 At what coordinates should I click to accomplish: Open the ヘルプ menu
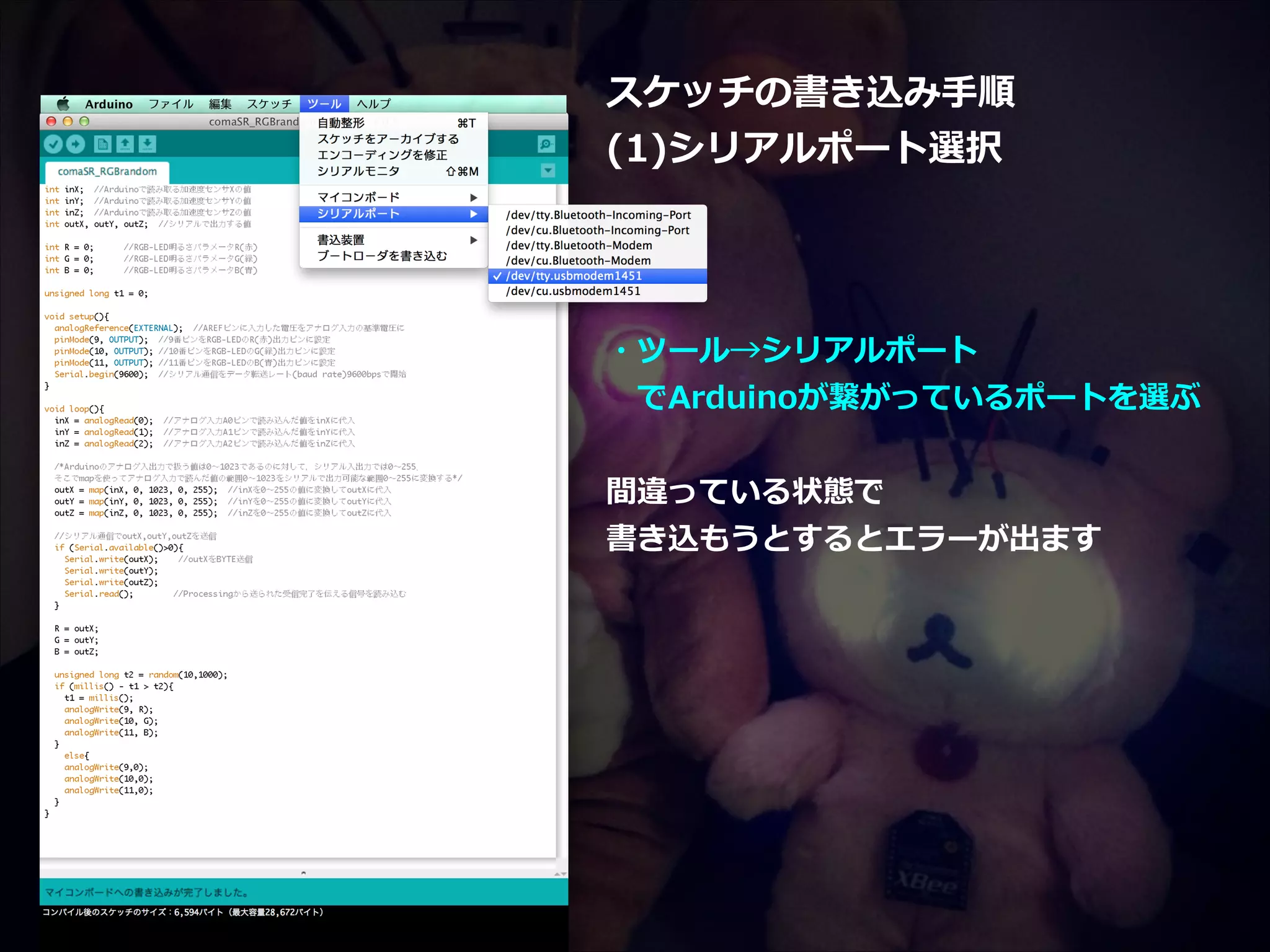[x=374, y=104]
